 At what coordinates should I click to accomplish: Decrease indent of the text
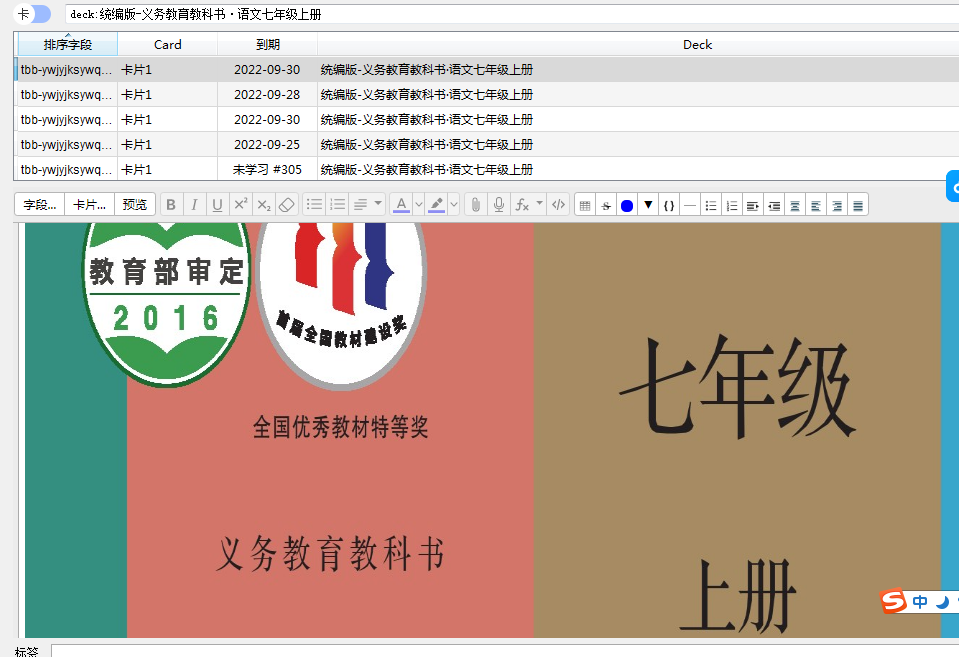(x=774, y=206)
